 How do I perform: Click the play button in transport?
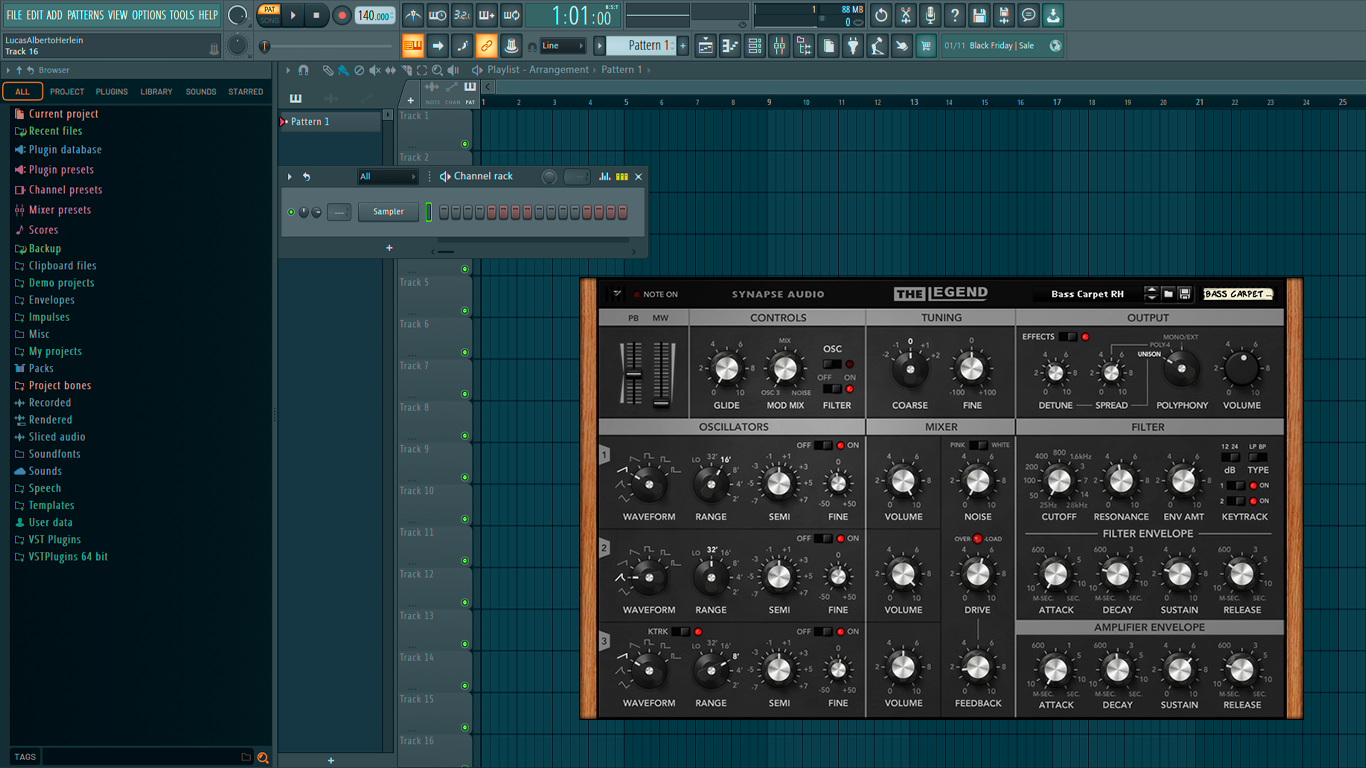pos(293,15)
